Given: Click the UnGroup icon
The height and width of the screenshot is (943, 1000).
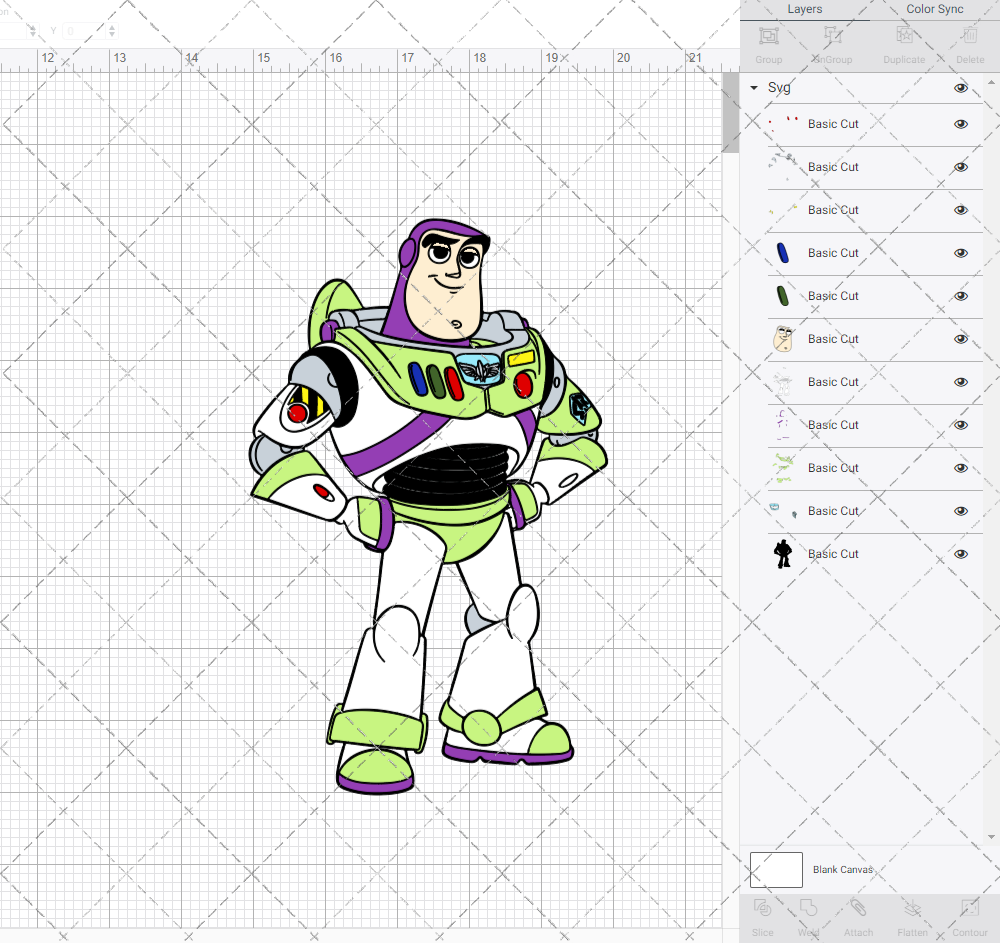Looking at the screenshot, I should tap(832, 36).
